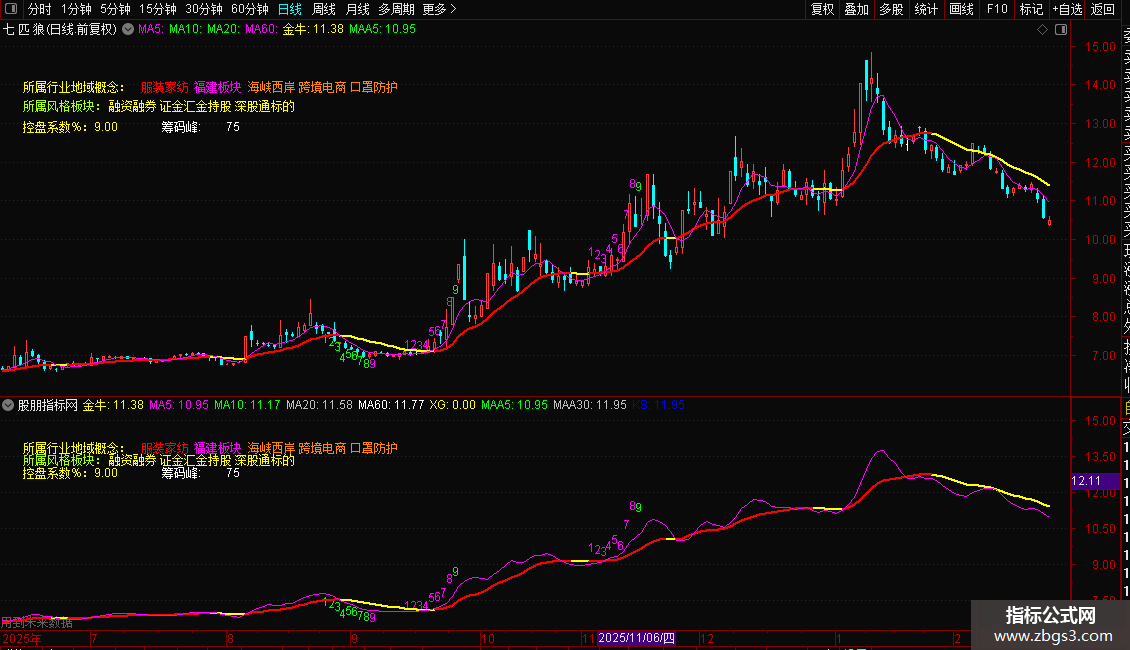Viewport: 1130px width, 650px height.
Task: Toggle the left sidebar panel icon
Action: 11,9
